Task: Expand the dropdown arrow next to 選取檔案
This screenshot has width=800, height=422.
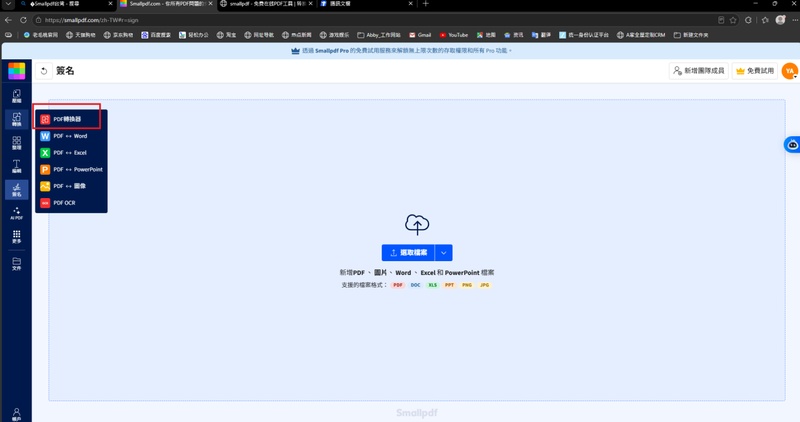Action: click(x=444, y=253)
